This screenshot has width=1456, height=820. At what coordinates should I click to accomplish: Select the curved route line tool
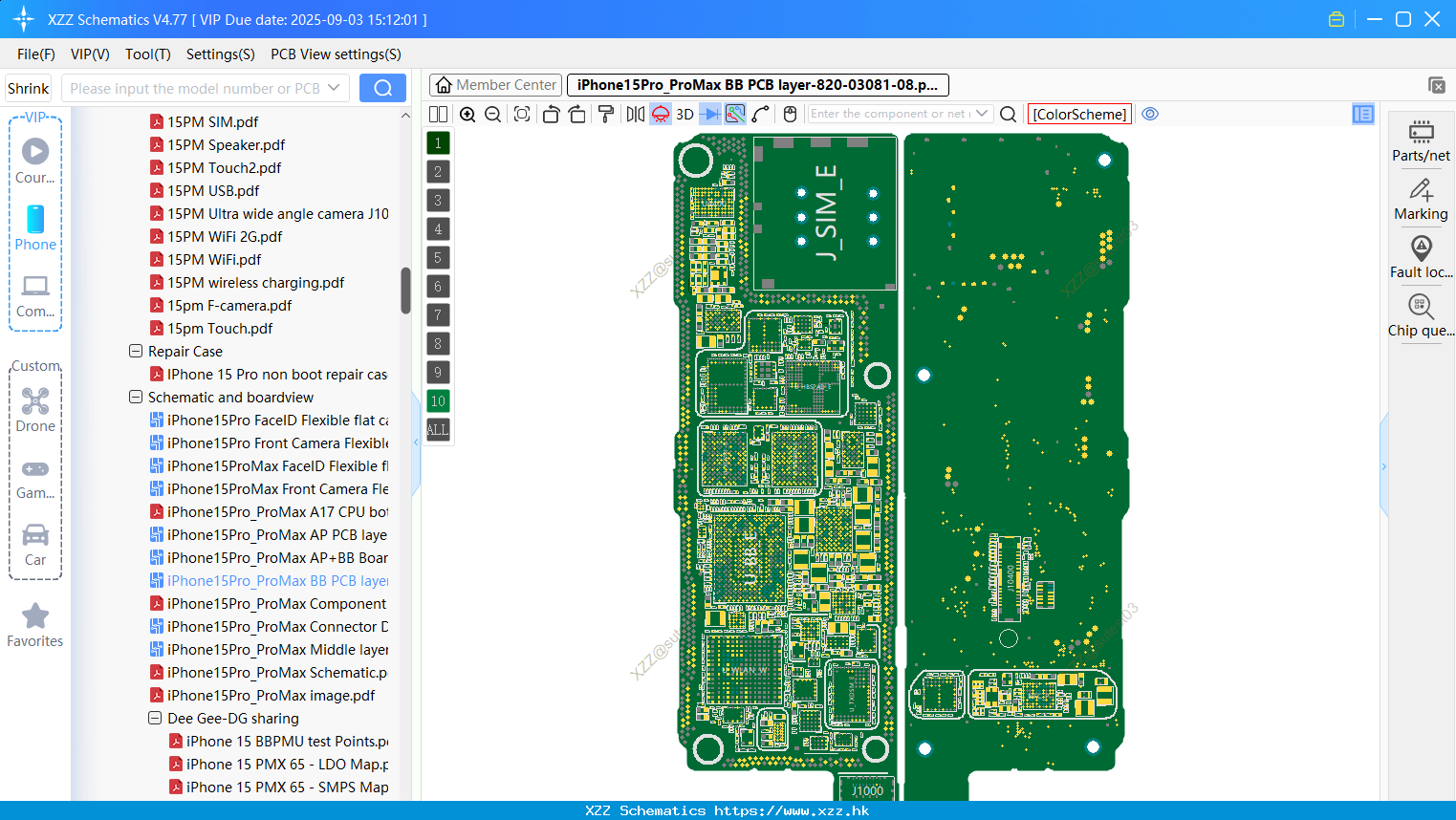[761, 114]
